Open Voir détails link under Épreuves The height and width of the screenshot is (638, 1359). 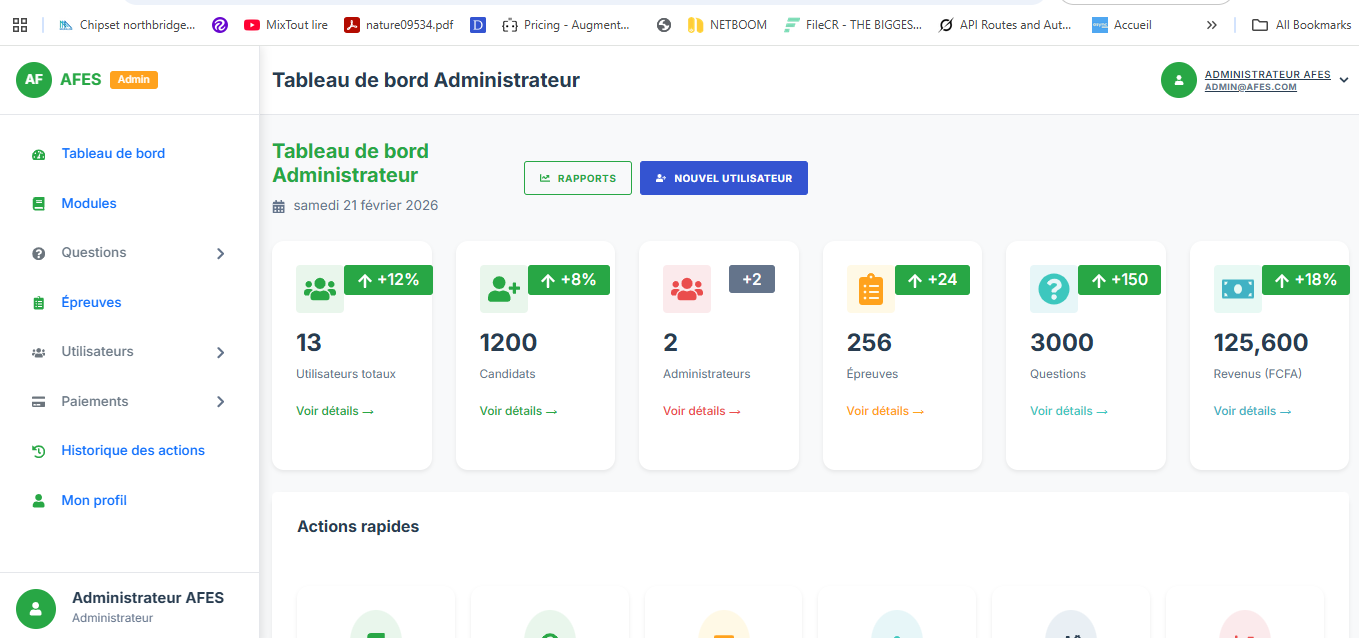point(885,411)
